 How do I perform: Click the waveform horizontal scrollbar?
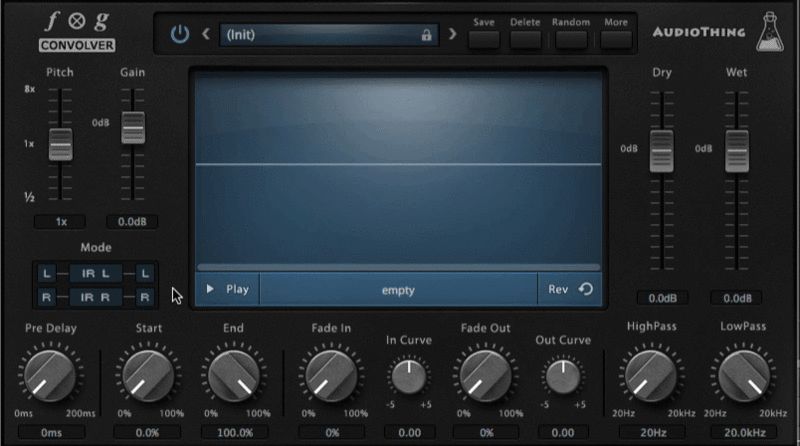coord(398,267)
